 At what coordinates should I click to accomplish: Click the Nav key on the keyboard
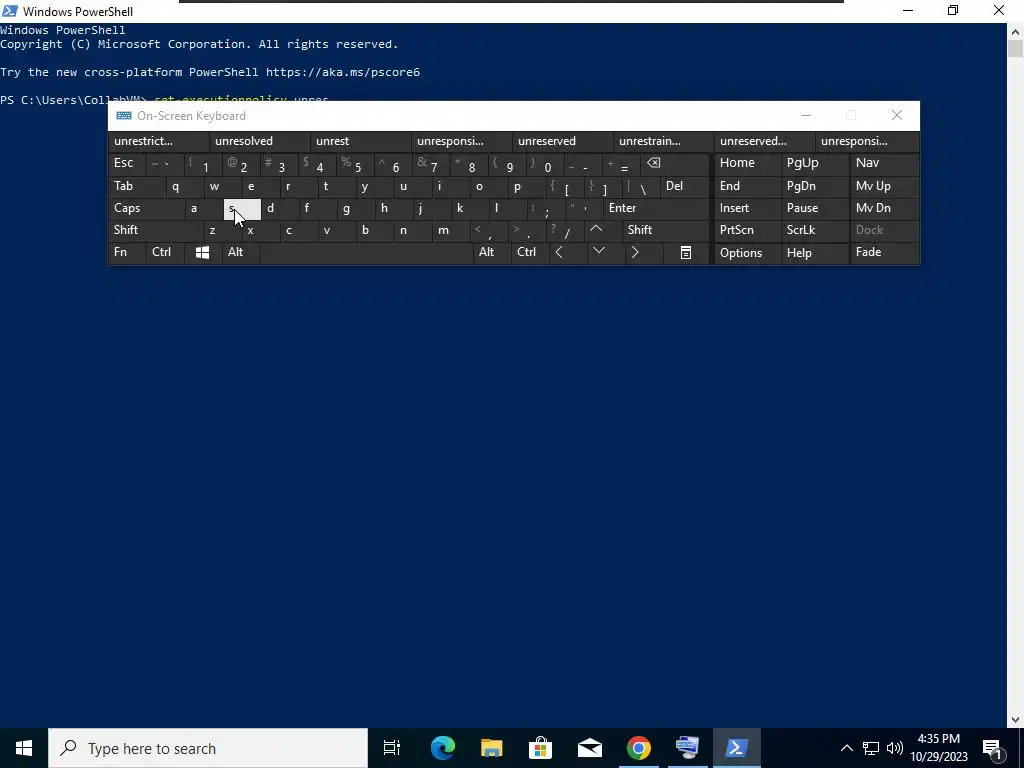pos(884,163)
